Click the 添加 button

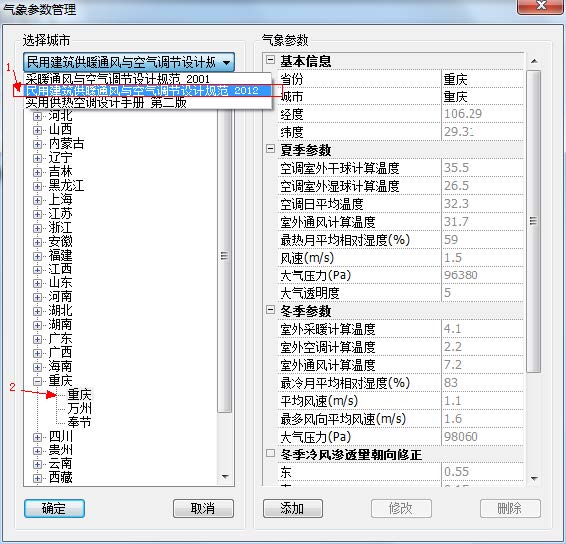point(293,509)
